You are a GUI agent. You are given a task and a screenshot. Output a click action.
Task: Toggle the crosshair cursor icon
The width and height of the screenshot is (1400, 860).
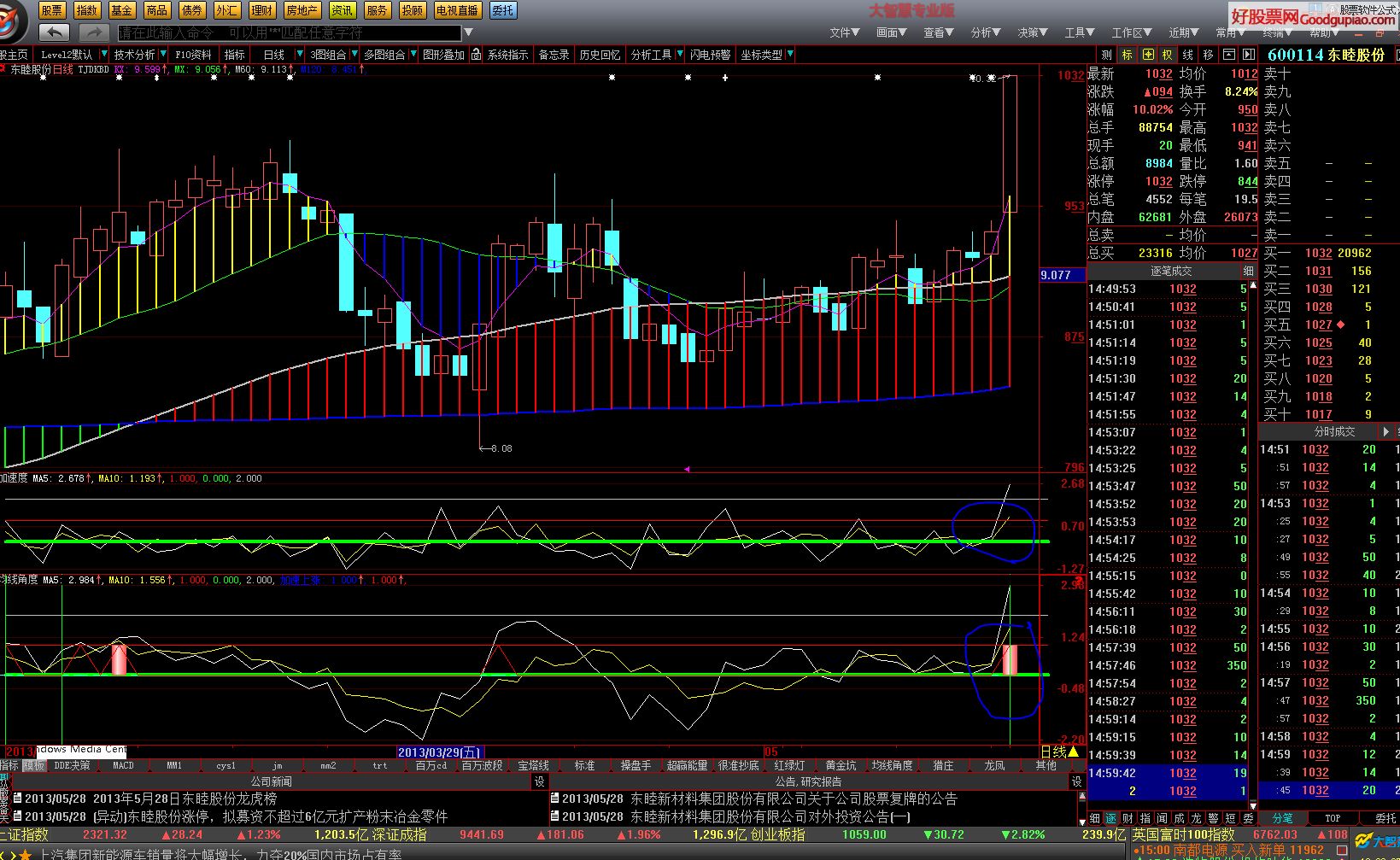pos(1148,55)
